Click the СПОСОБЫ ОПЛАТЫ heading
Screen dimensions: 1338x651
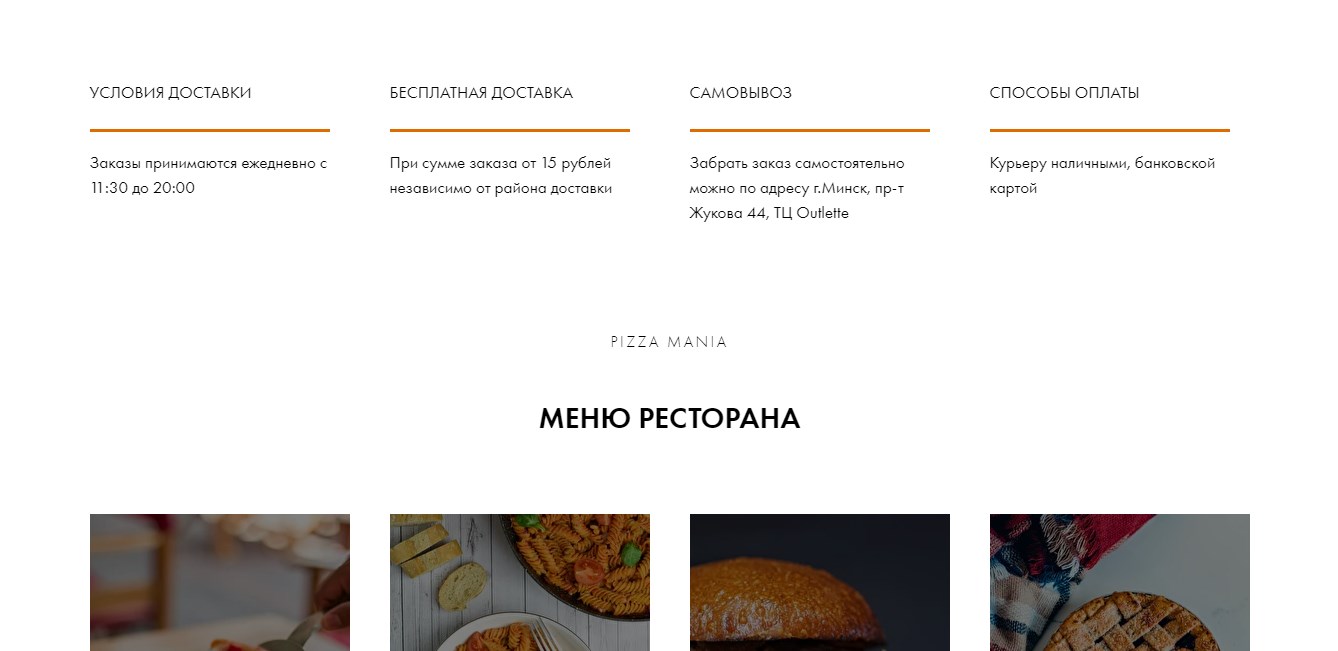[x=1064, y=93]
